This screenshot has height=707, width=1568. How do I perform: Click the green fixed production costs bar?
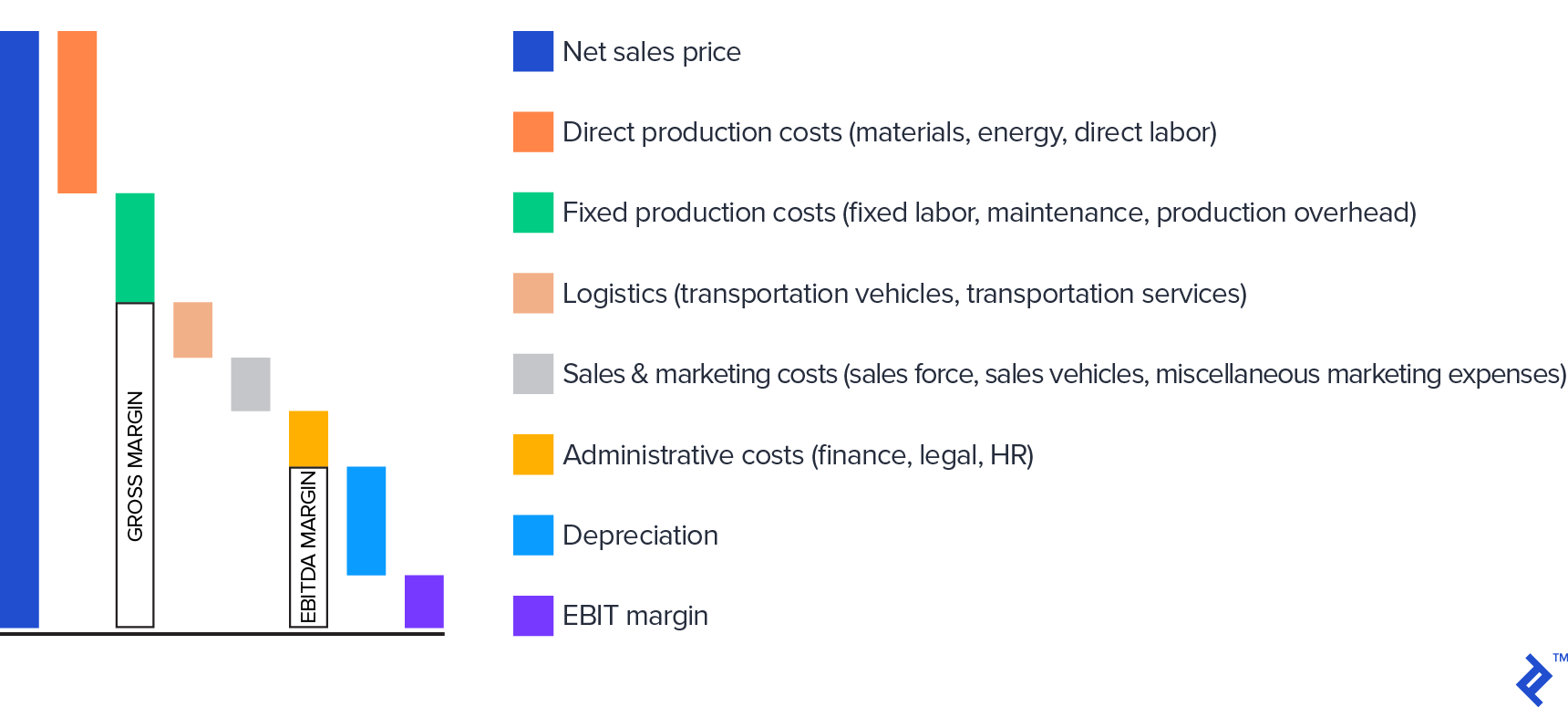135,246
